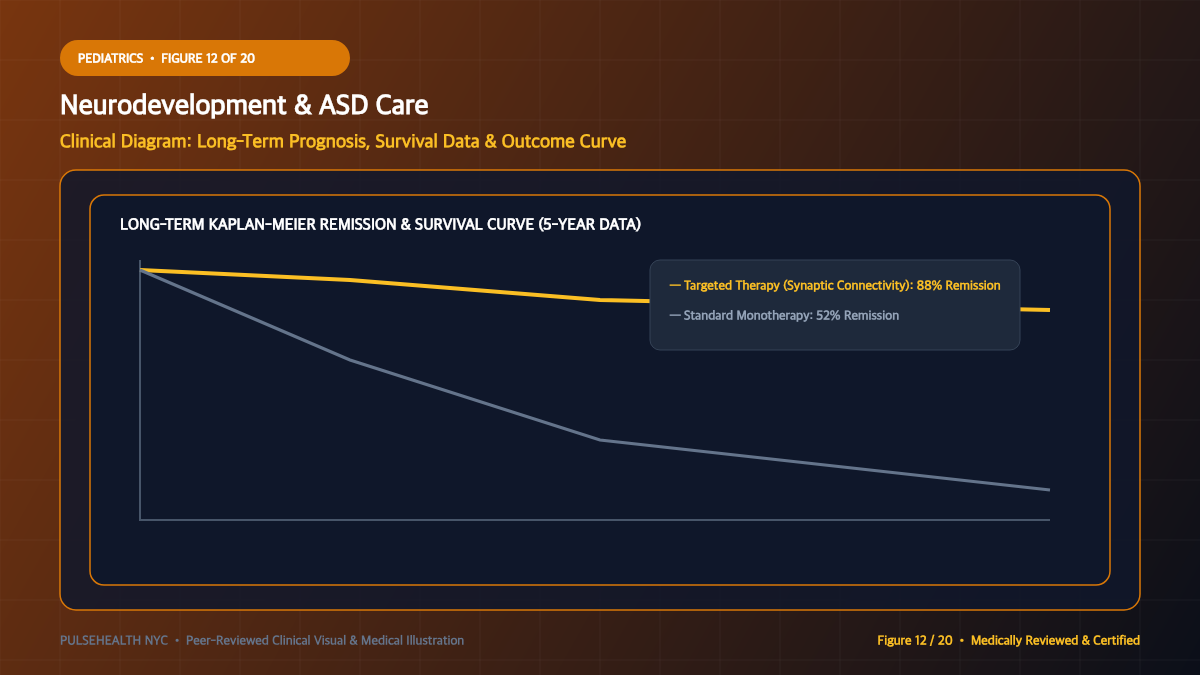Click the right end of the yellow curve
The height and width of the screenshot is (675, 1200).
[x=1046, y=310]
